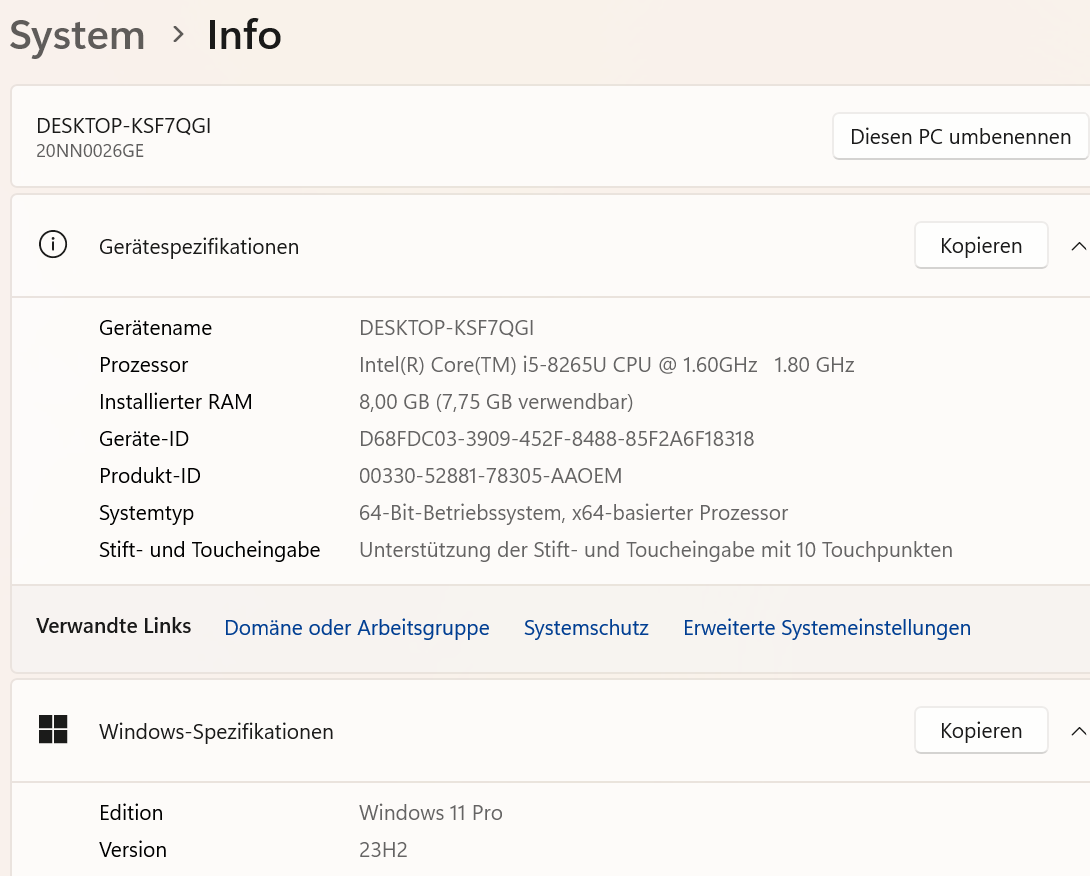Screen dimensions: 1090x876
Task: Click the model number 20NN0026GE
Action: click(x=90, y=151)
